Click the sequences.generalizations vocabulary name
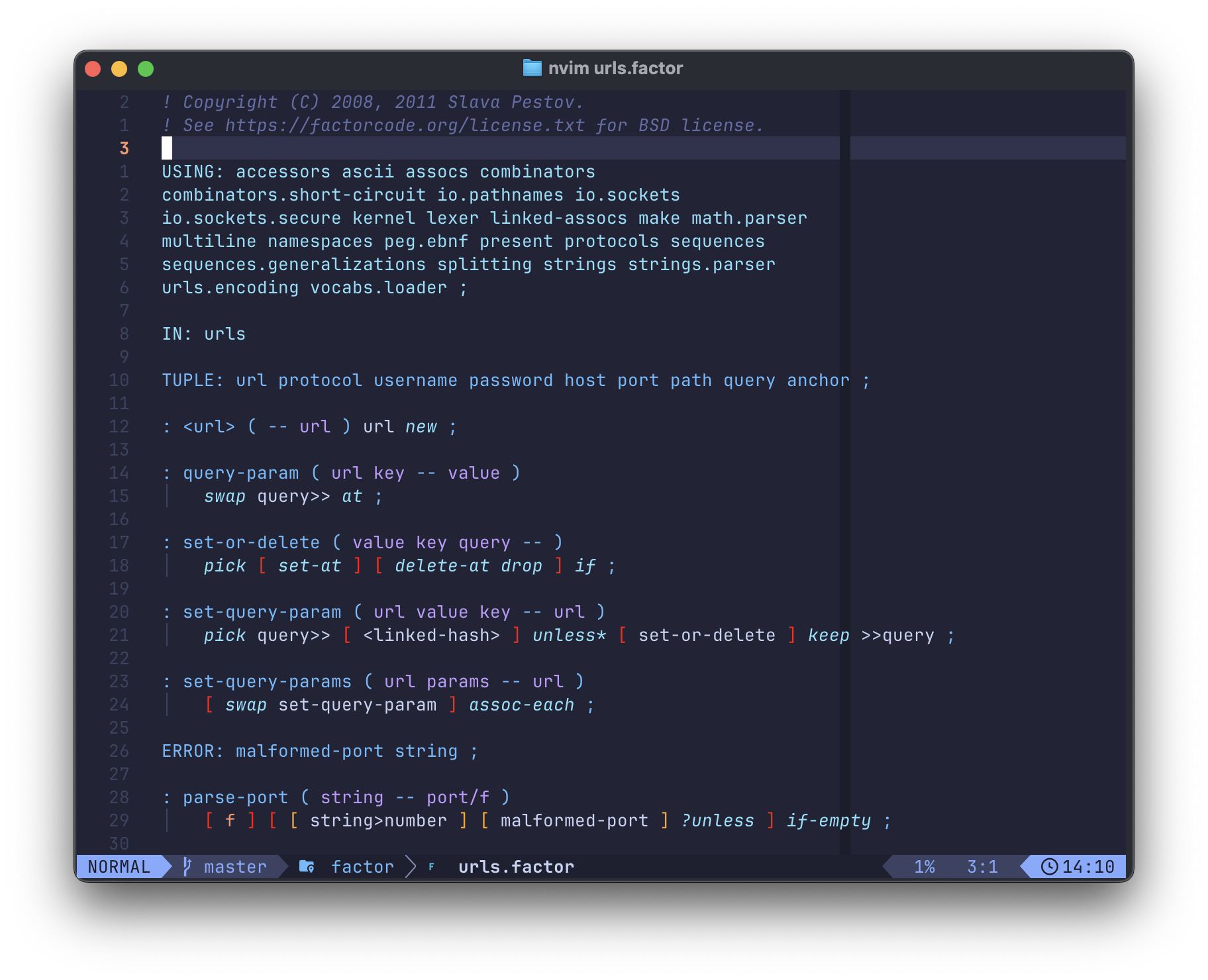The height and width of the screenshot is (980, 1208). coord(294,264)
